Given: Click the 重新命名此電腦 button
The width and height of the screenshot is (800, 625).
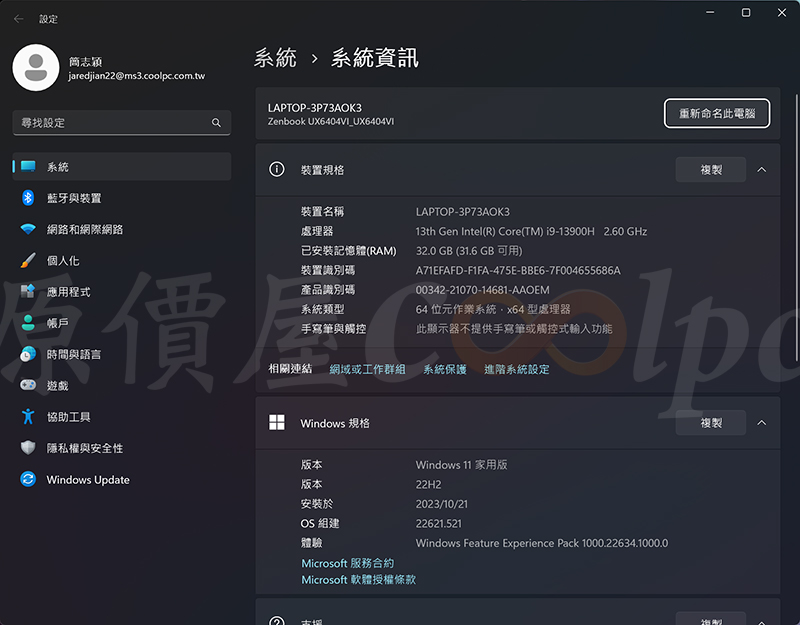Looking at the screenshot, I should (x=717, y=113).
